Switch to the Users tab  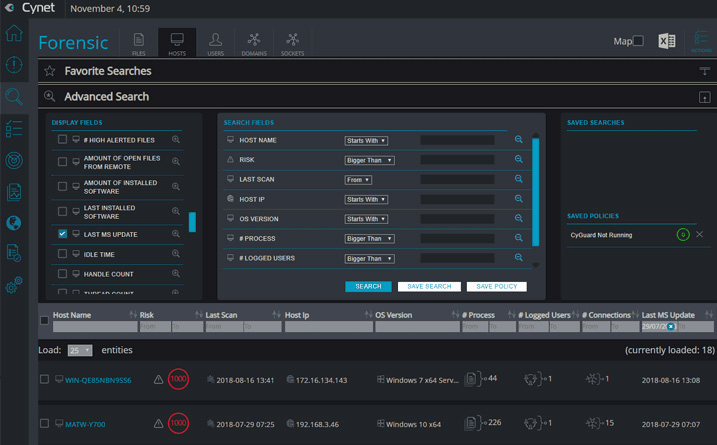(215, 42)
